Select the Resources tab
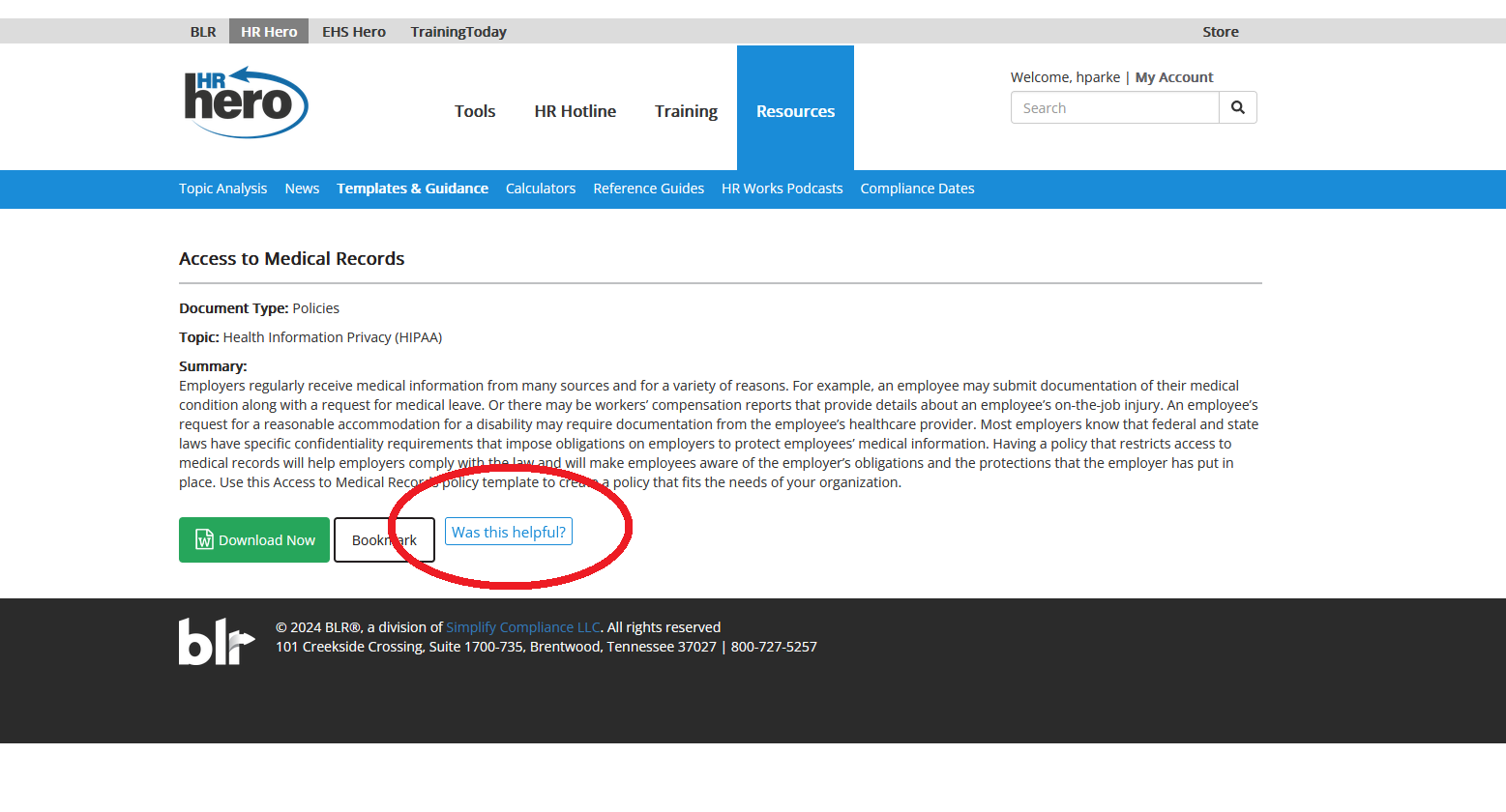 coord(795,111)
